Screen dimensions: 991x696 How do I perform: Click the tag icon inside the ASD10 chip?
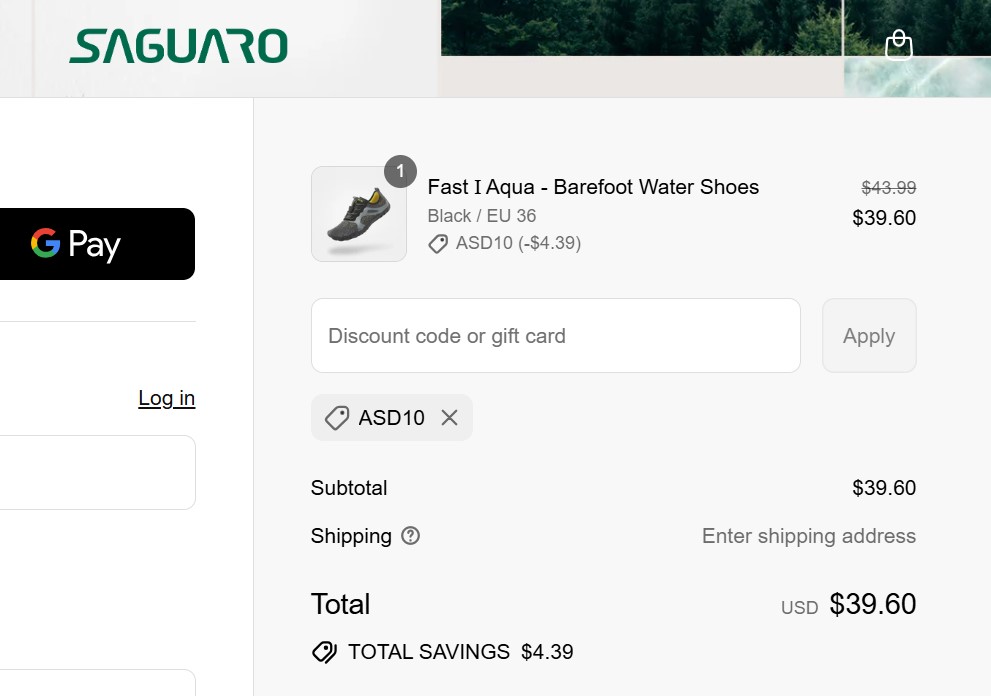click(x=336, y=417)
